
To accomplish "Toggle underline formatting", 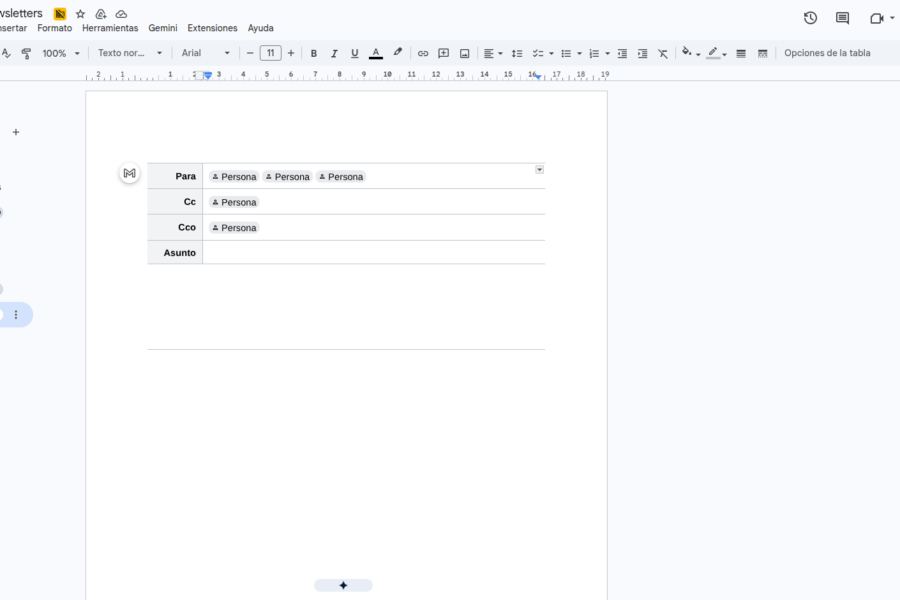I will pos(355,53).
